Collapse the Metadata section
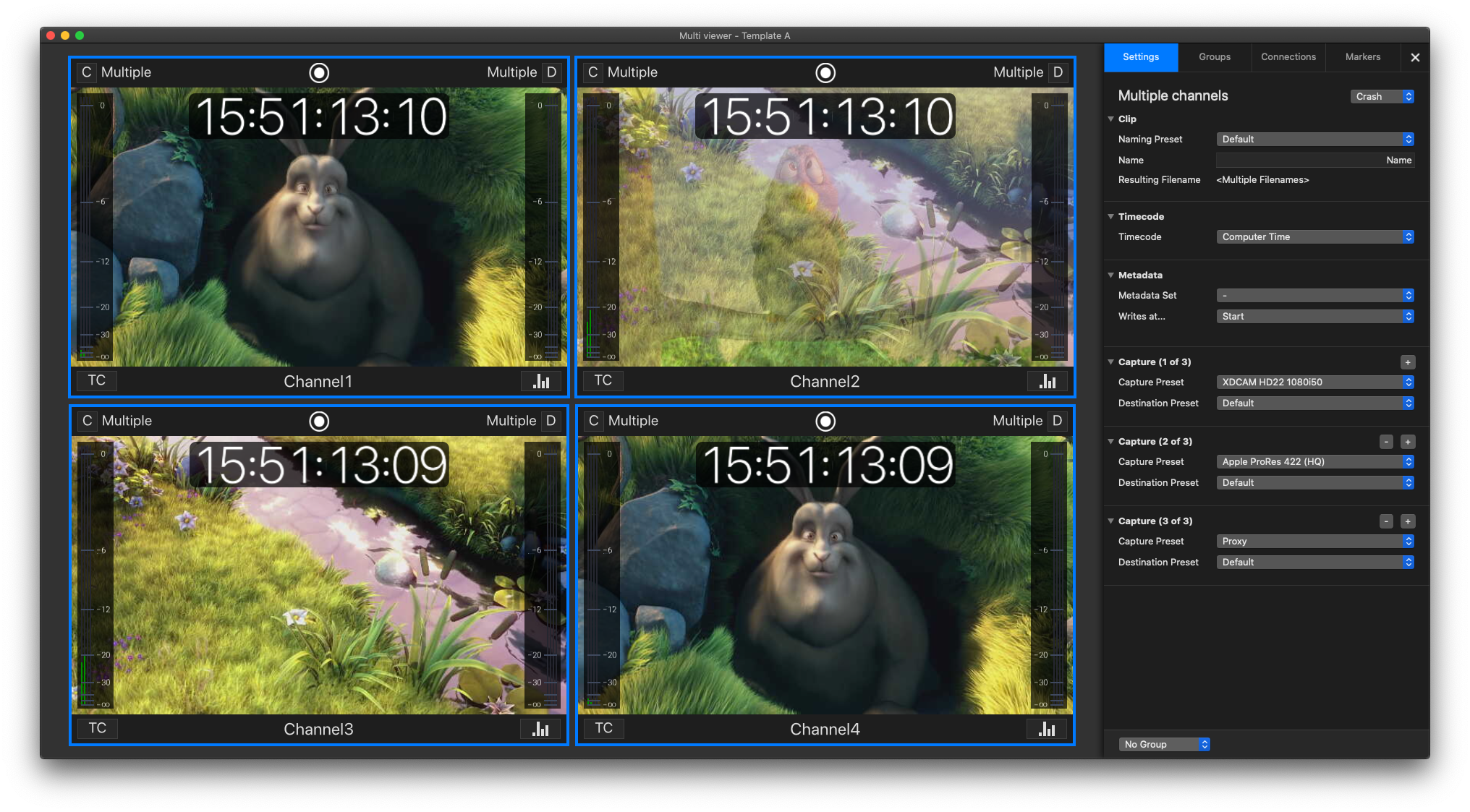Image resolution: width=1470 pixels, height=812 pixels. [1111, 275]
